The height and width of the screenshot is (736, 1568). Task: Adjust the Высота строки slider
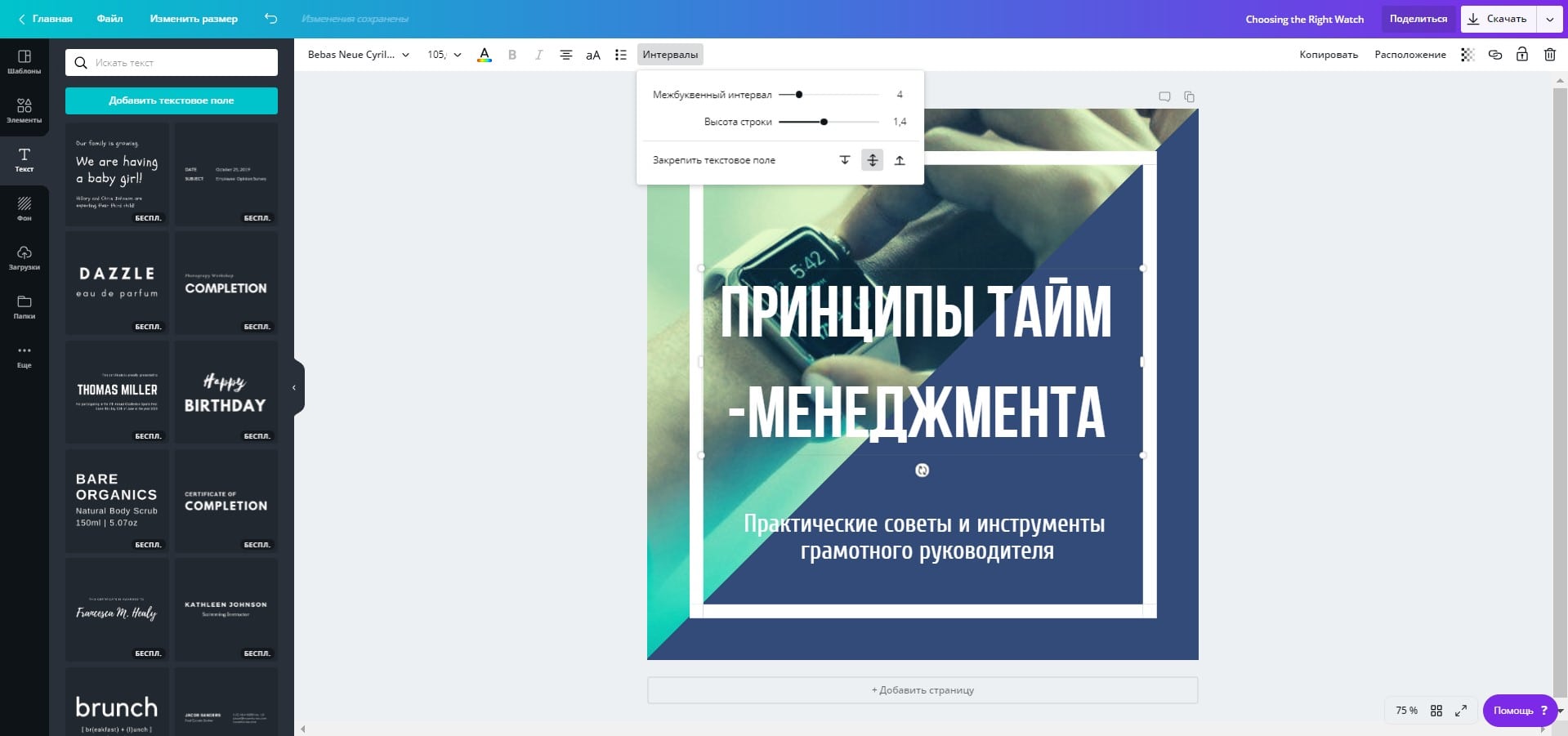pyautogui.click(x=829, y=122)
